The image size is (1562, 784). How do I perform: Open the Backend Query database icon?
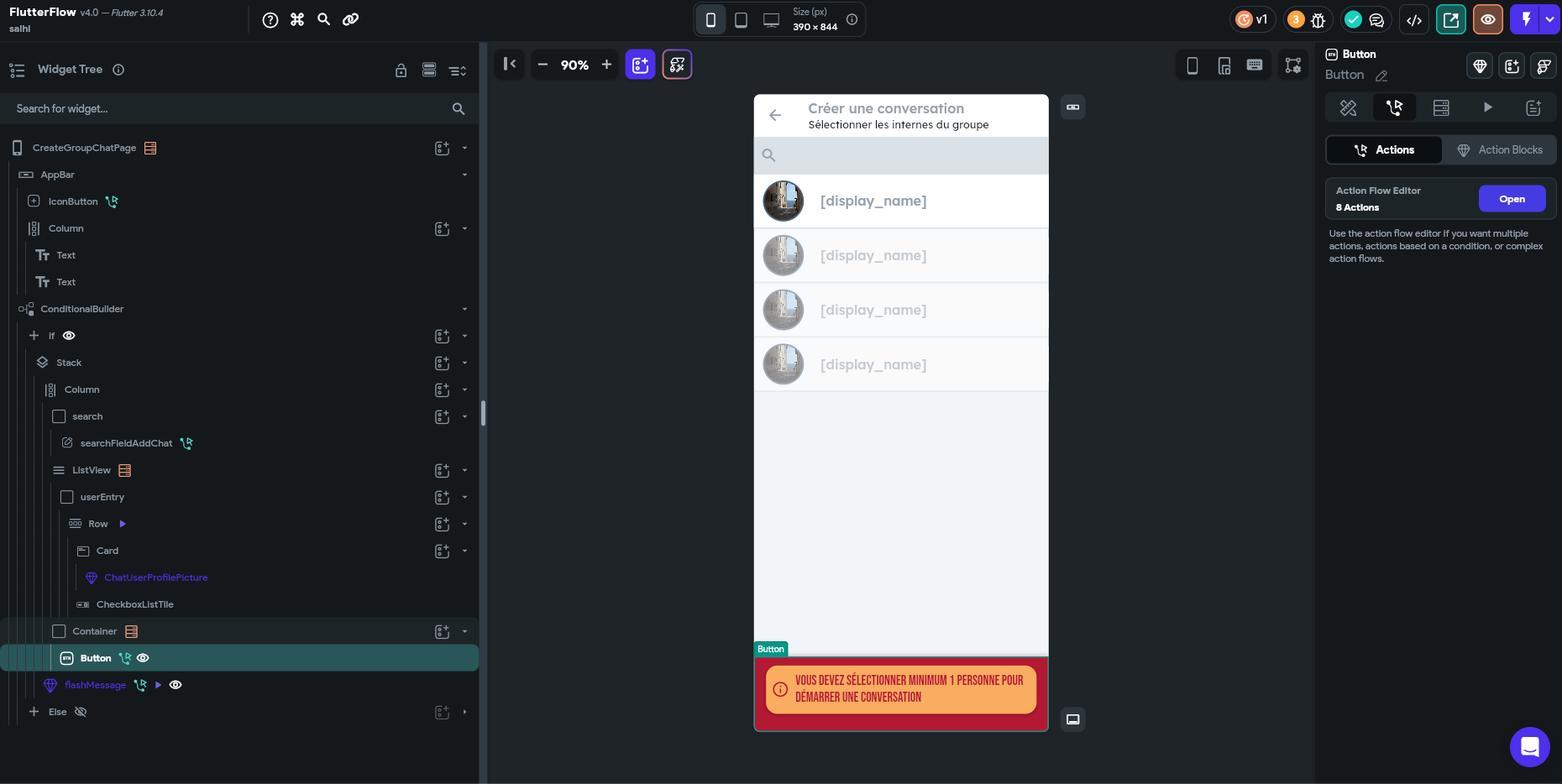(x=1442, y=107)
